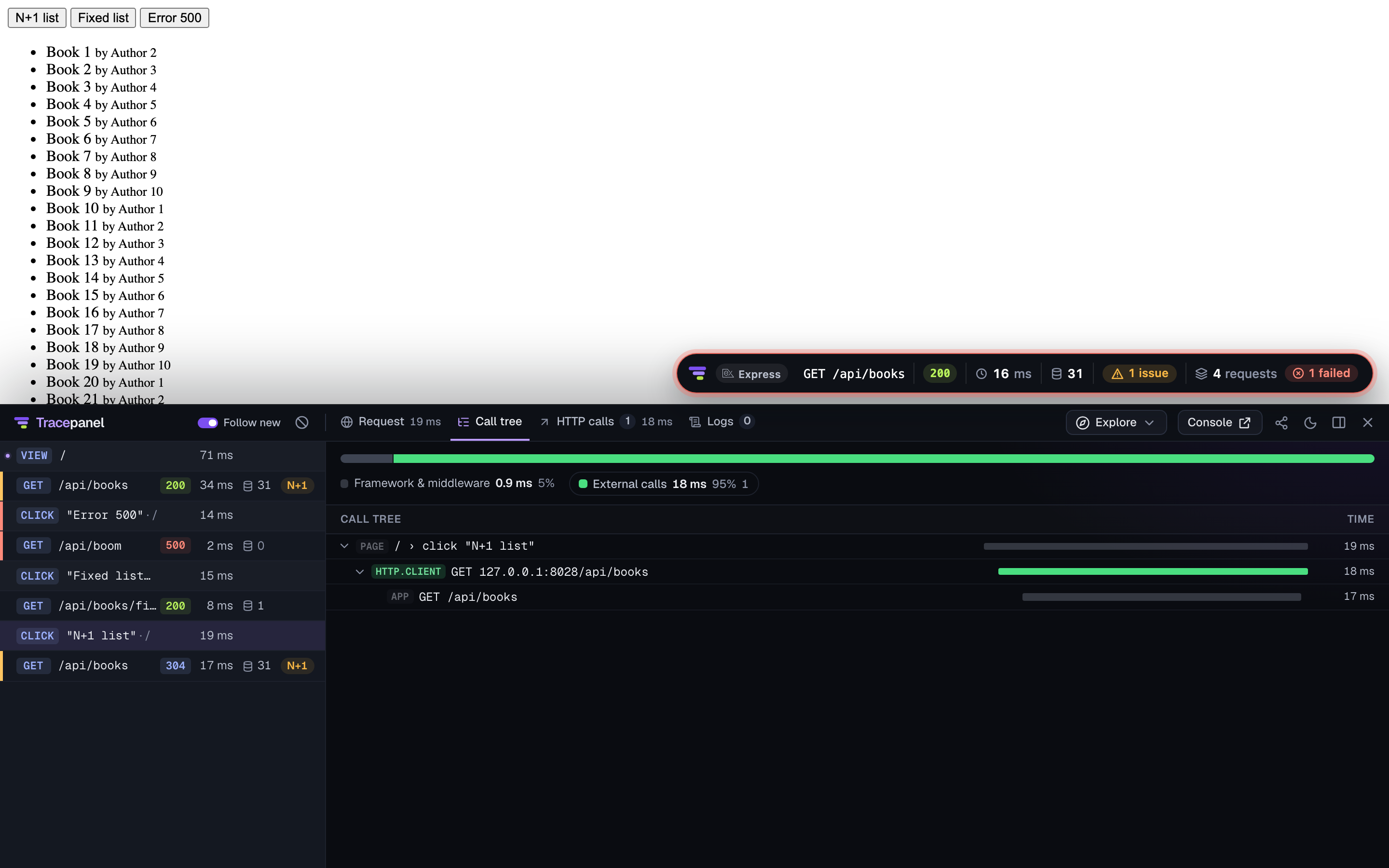Collapse the HTTP.CLIENT GET 127.0.0.1:8028/api/books node

360,571
